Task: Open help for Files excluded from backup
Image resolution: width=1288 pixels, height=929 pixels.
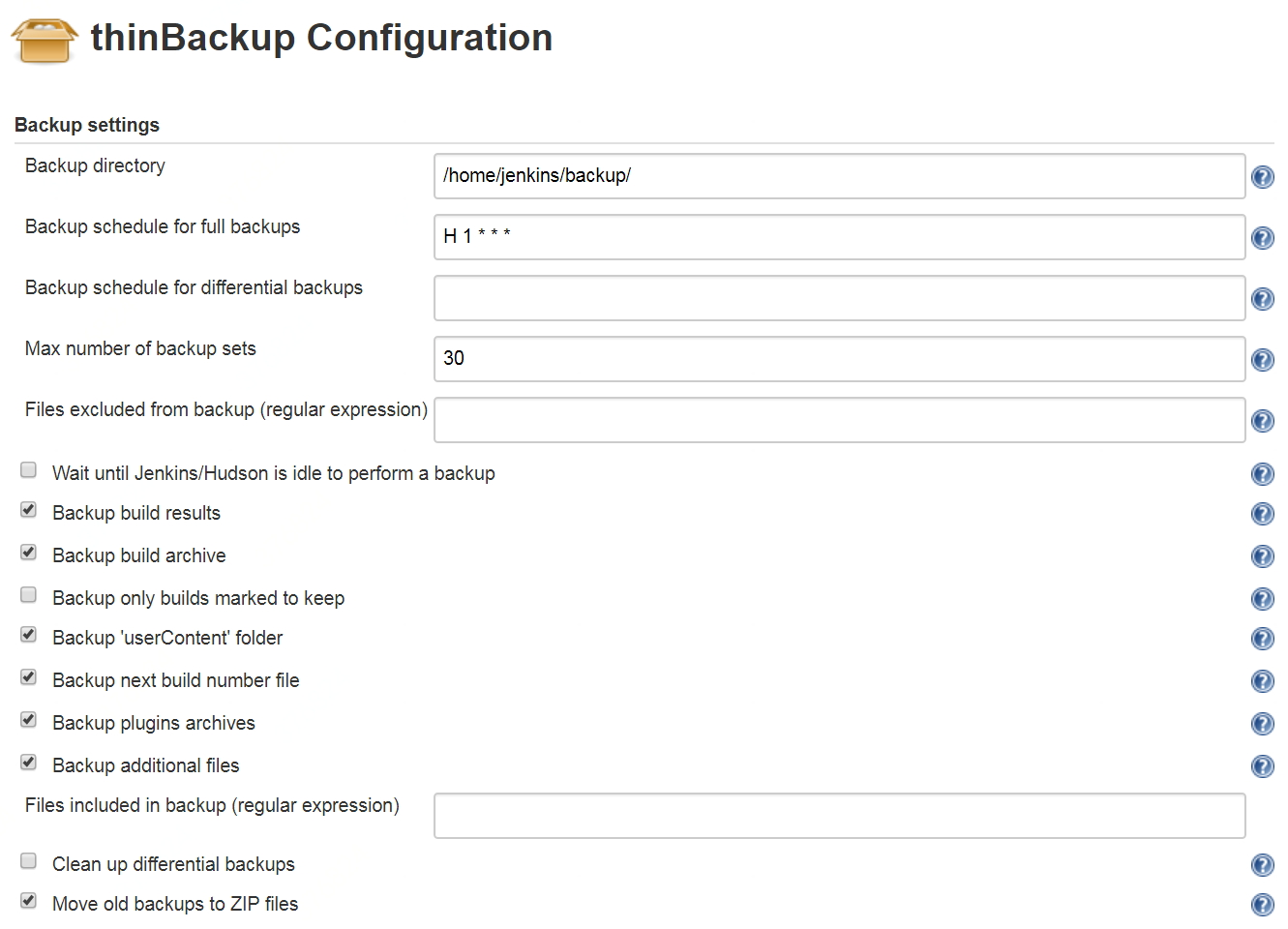Action: (x=1262, y=421)
